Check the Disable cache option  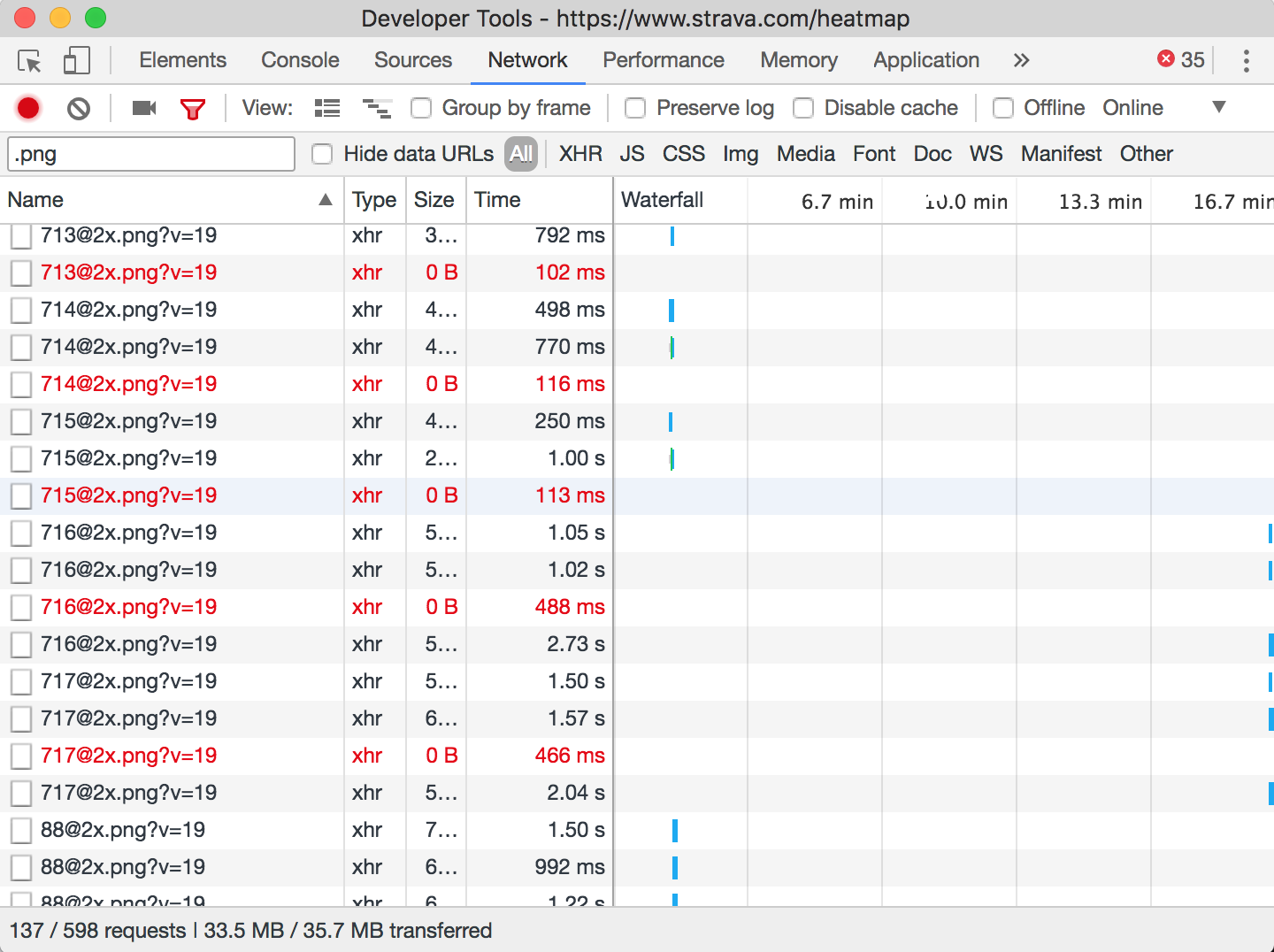[803, 108]
